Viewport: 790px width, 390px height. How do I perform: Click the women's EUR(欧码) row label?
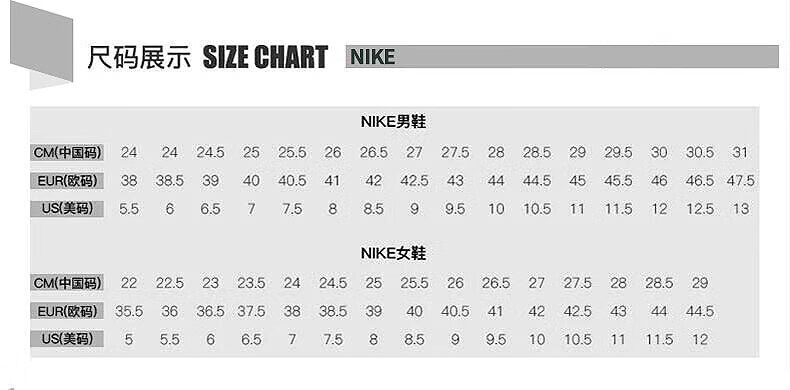pyautogui.click(x=67, y=311)
